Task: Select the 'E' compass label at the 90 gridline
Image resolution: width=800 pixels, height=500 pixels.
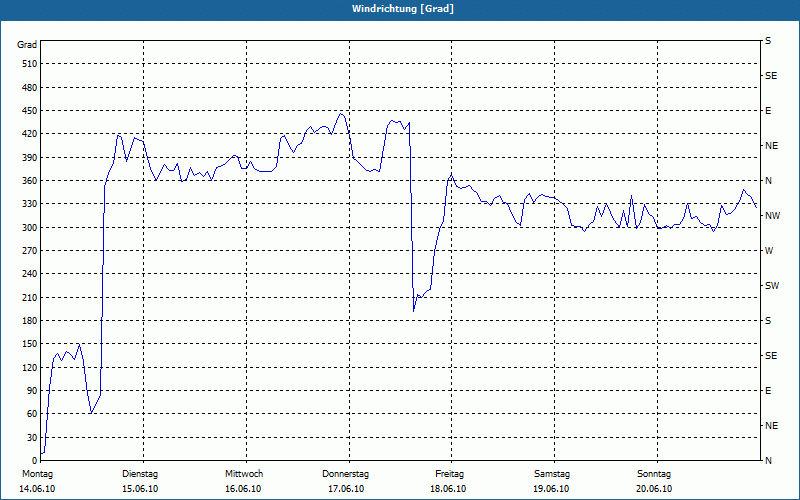Action: pyautogui.click(x=768, y=391)
